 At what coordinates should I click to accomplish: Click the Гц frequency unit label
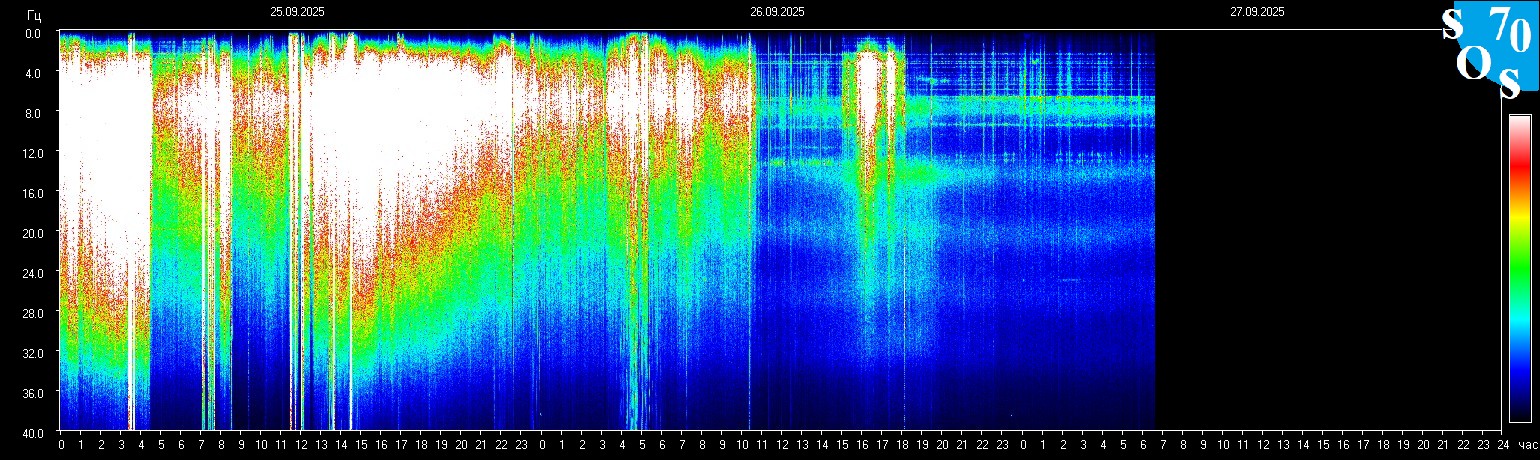(x=35, y=14)
